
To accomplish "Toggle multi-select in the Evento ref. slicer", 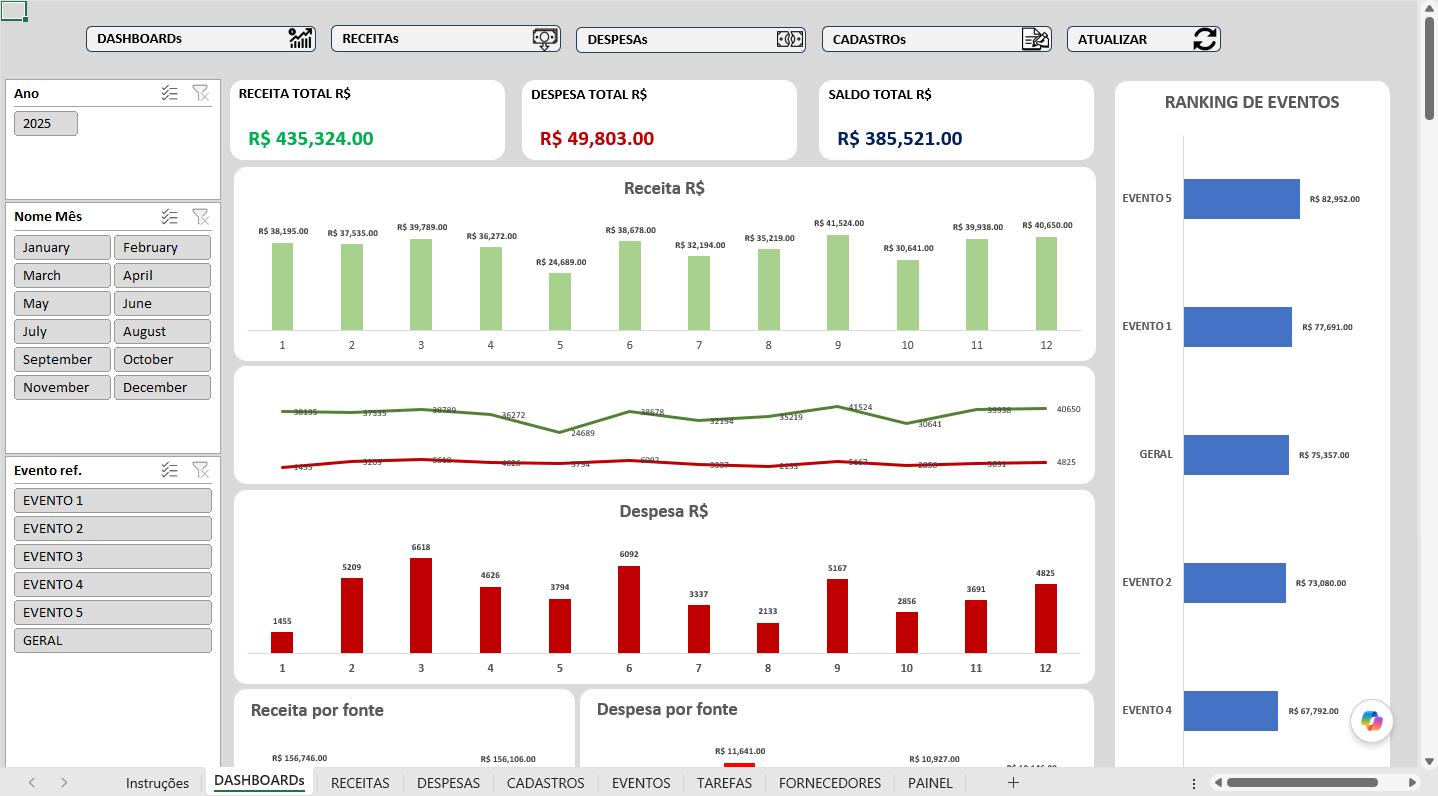I will click(169, 470).
